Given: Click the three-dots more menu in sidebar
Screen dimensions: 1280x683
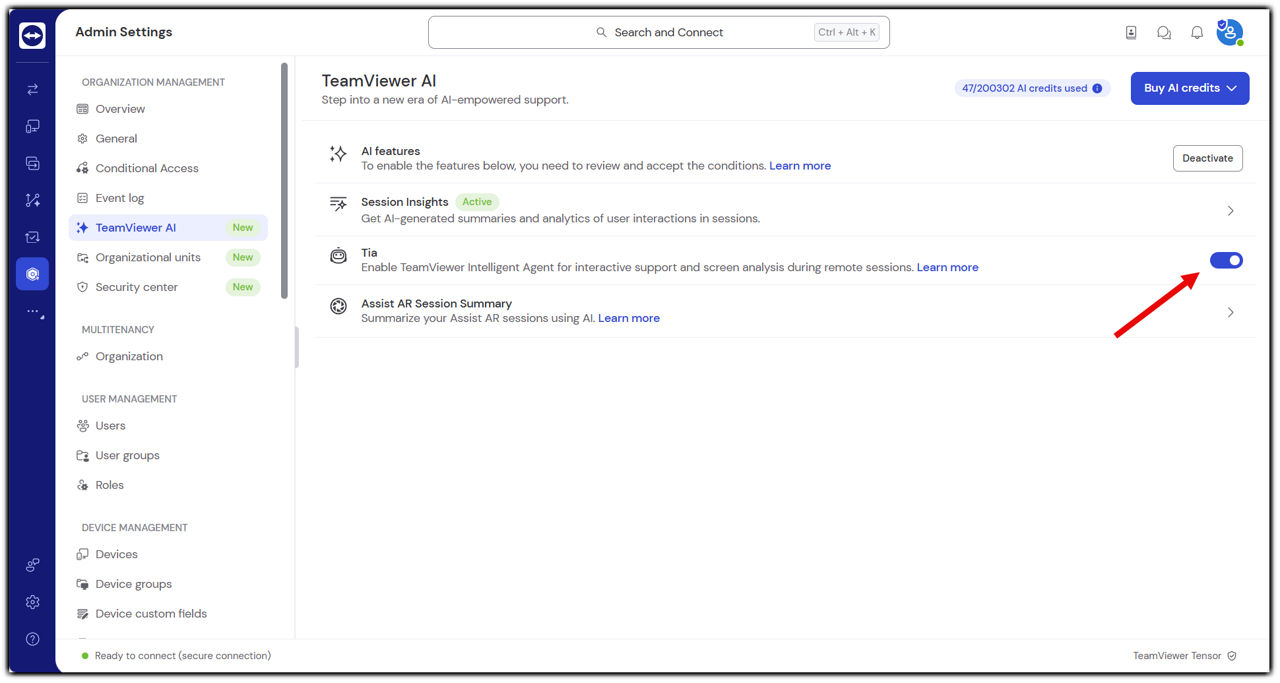Looking at the screenshot, I should click(32, 312).
